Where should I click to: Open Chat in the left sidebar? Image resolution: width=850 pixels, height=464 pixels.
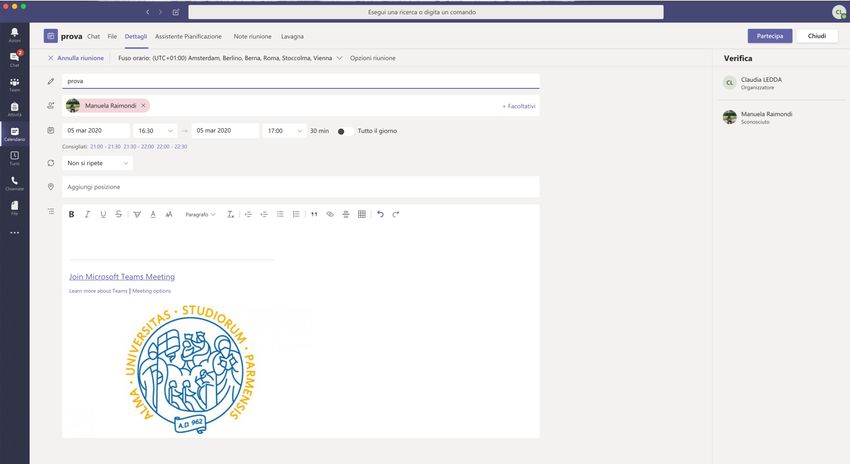[14, 58]
